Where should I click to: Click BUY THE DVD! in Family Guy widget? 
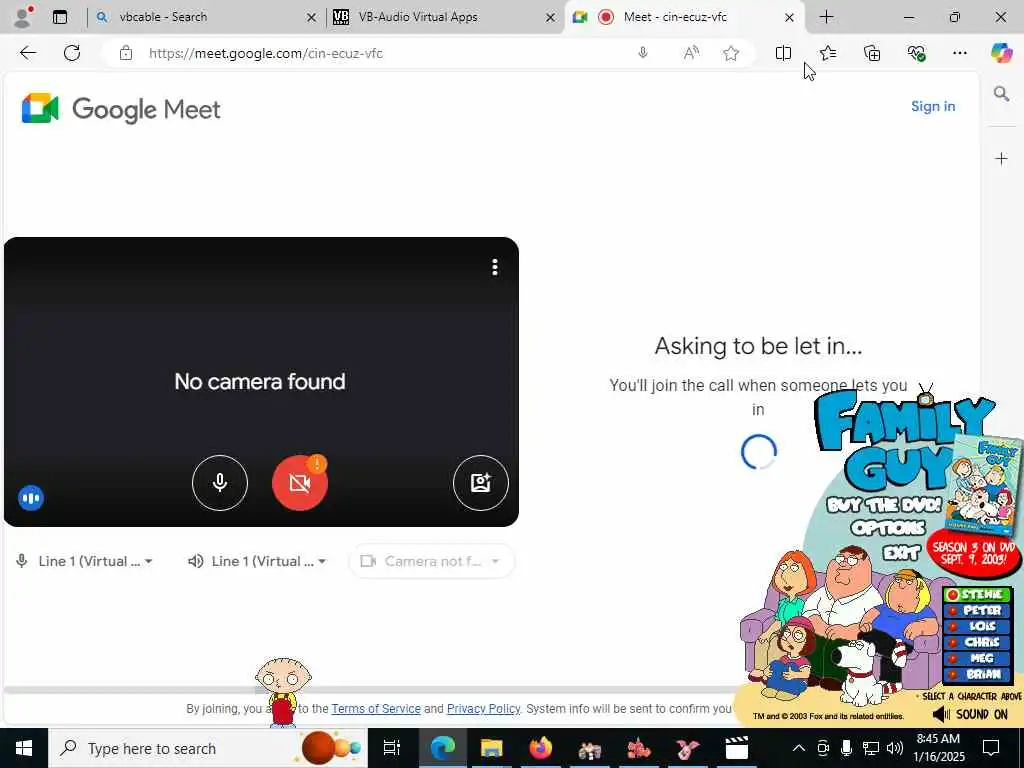[x=884, y=505]
